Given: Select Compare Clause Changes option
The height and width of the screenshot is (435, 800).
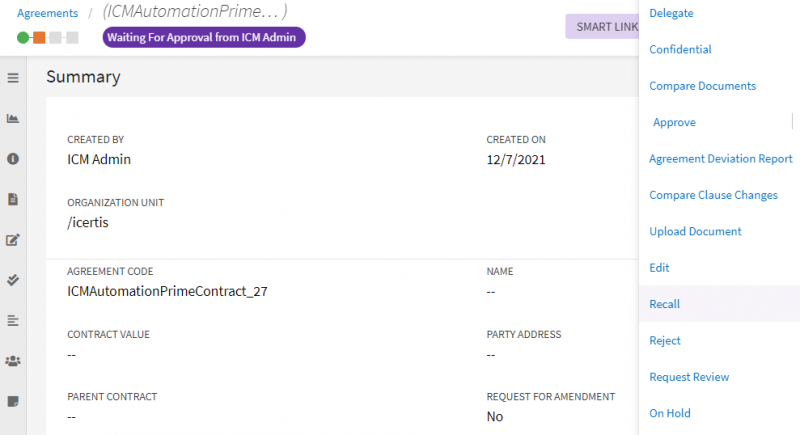Looking at the screenshot, I should tap(713, 195).
